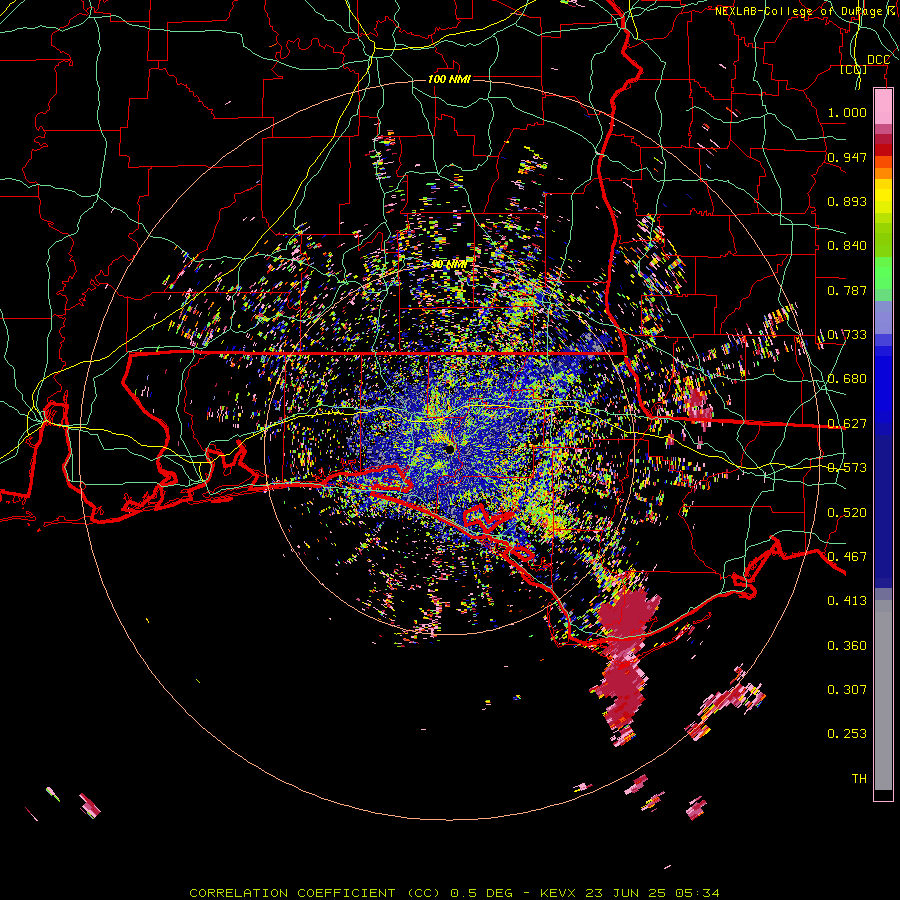The height and width of the screenshot is (900, 900).
Task: Select the 0.253 legend value
Action: click(847, 734)
